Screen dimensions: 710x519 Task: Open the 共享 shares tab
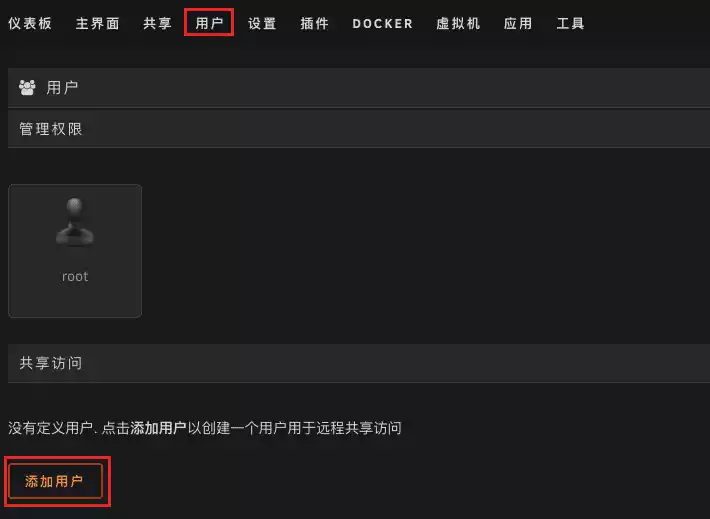(x=157, y=23)
